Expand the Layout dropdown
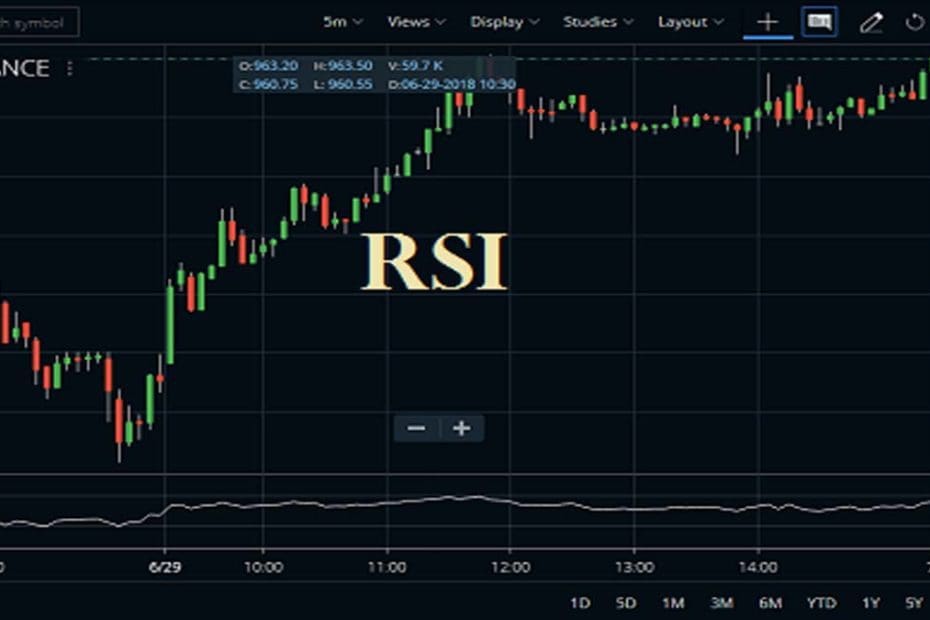This screenshot has width=930, height=620. tap(691, 22)
